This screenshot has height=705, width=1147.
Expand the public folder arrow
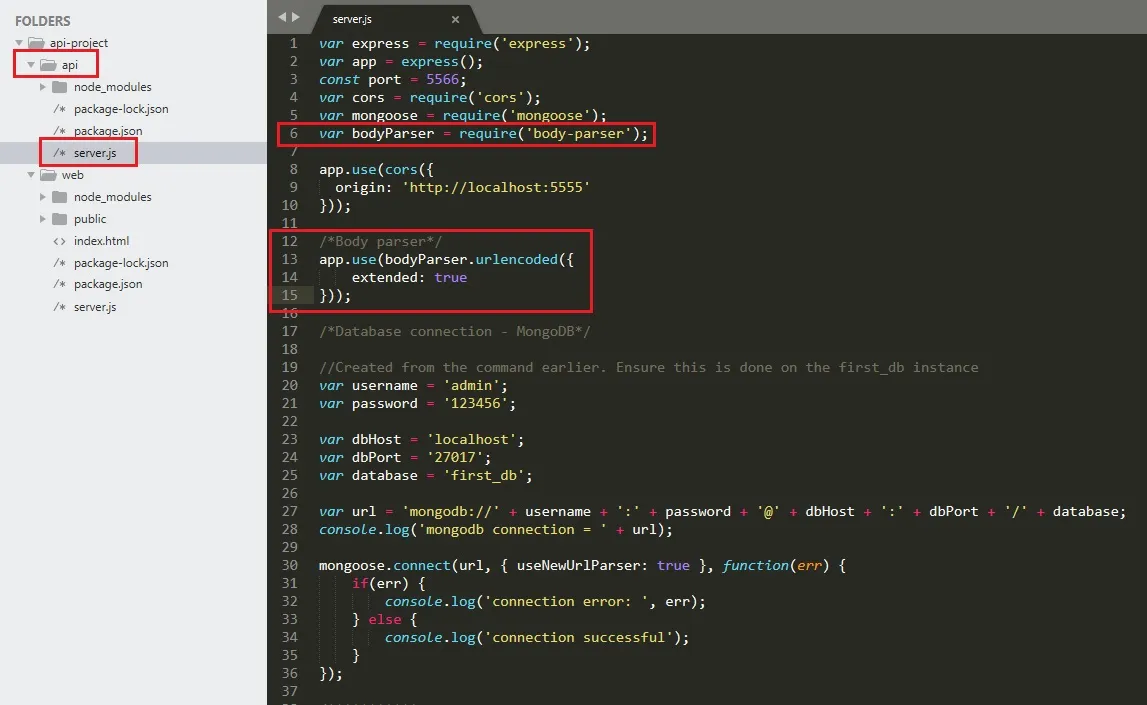tap(42, 219)
